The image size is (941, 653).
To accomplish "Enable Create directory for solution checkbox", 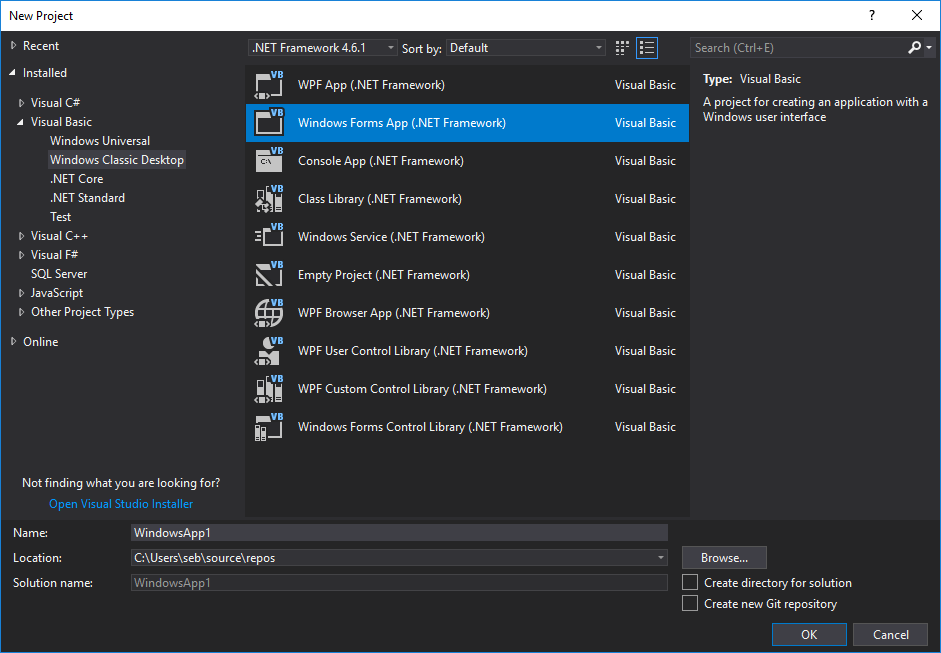I will pyautogui.click(x=689, y=582).
